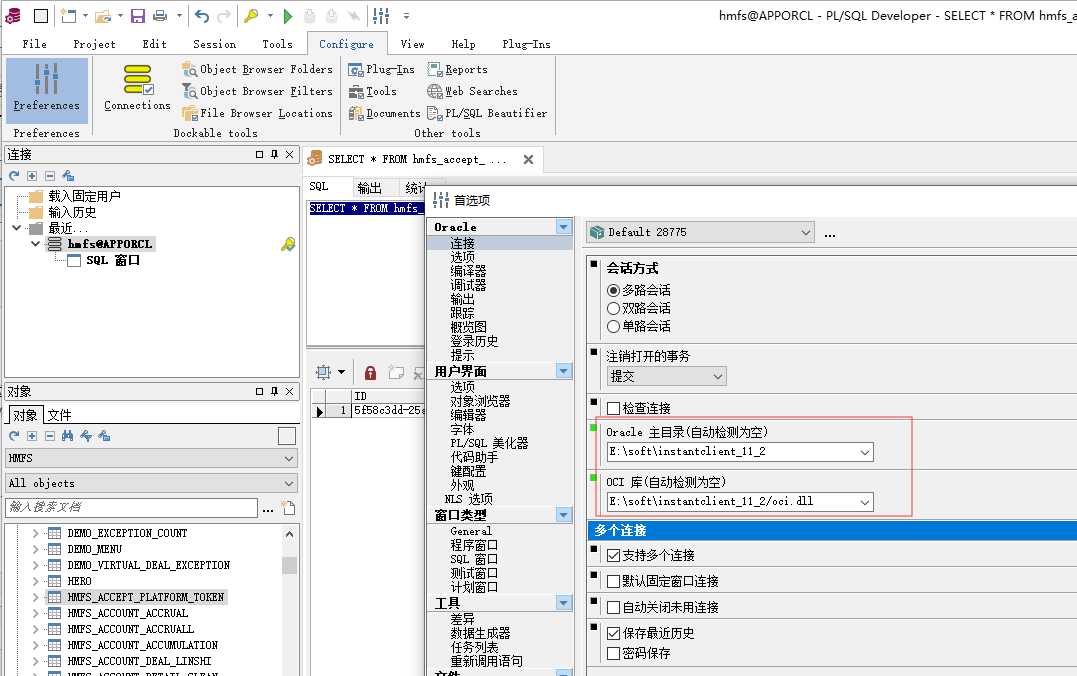Screen dimensions: 1077x676
Task: Switch to the 输出 tab in SQL window
Action: 370,188
